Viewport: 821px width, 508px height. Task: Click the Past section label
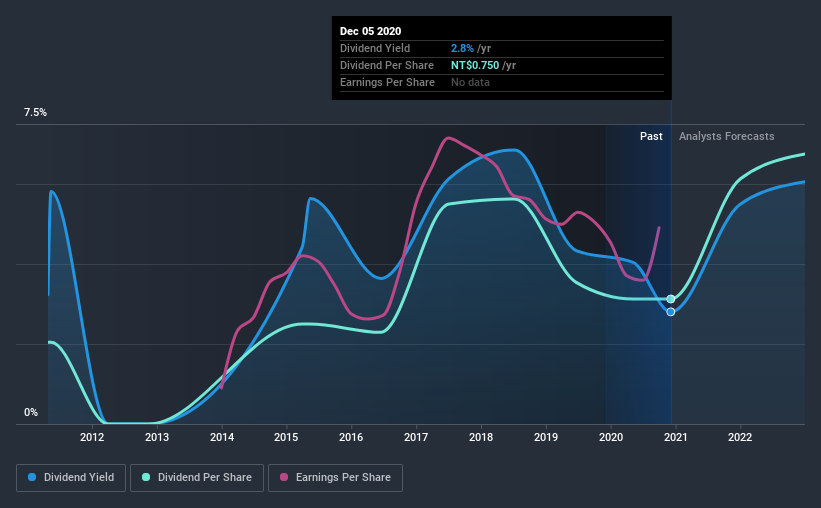click(x=651, y=136)
